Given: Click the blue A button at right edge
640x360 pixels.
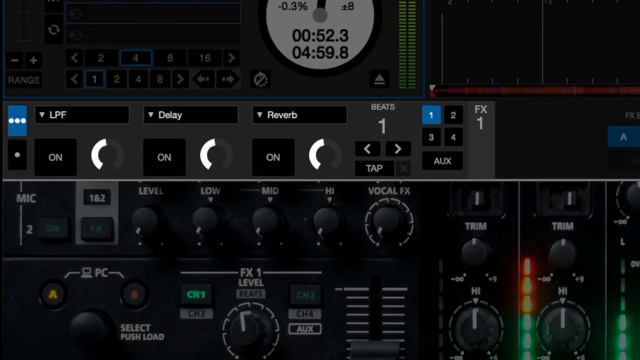Looking at the screenshot, I should click(624, 137).
